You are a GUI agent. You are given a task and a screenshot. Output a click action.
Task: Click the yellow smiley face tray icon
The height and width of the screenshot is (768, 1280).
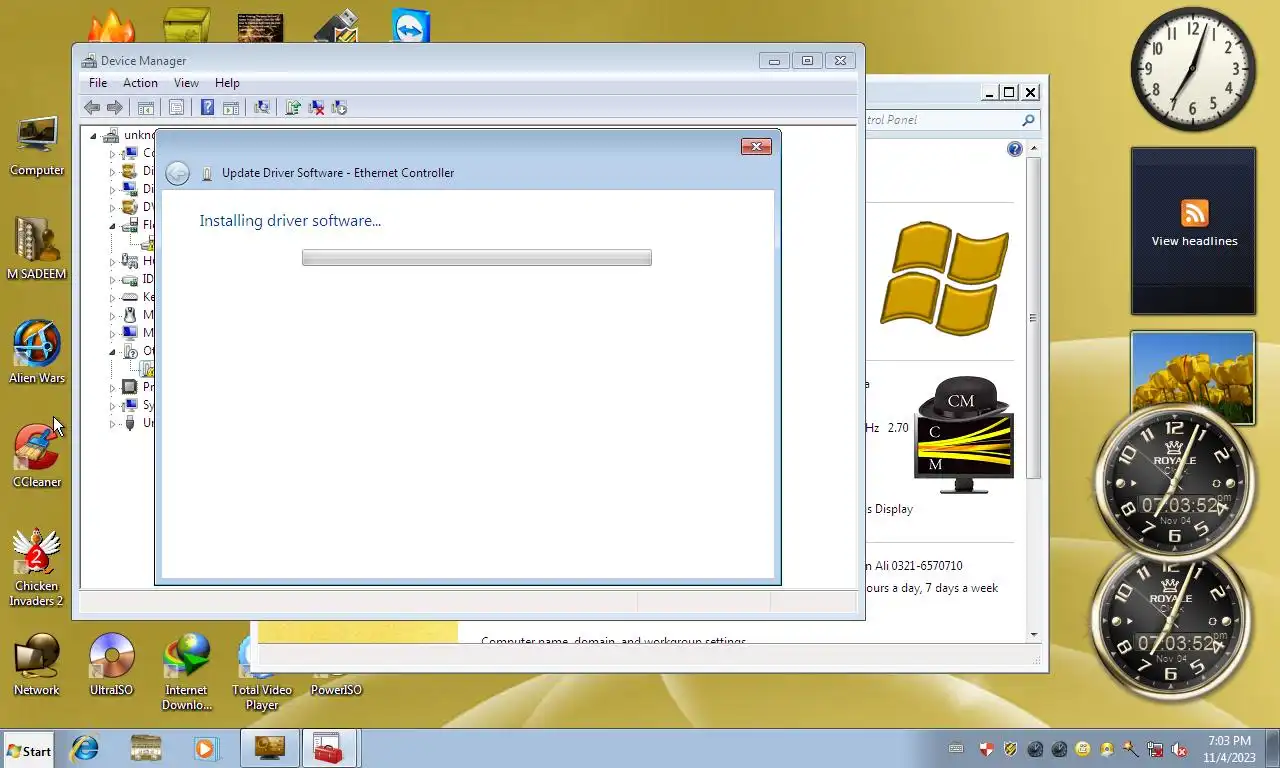(1083, 749)
